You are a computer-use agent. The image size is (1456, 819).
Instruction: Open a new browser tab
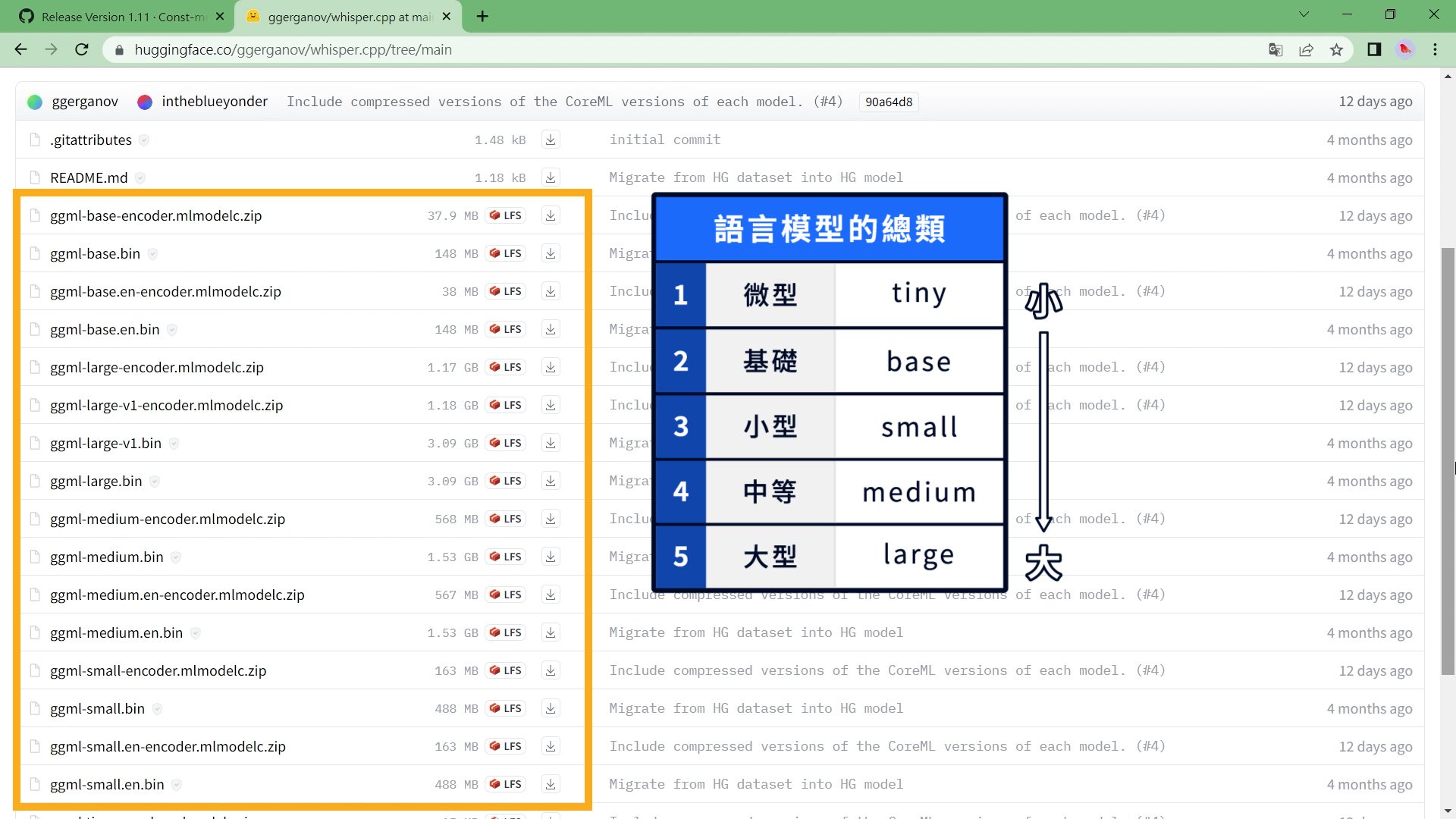[x=482, y=17]
